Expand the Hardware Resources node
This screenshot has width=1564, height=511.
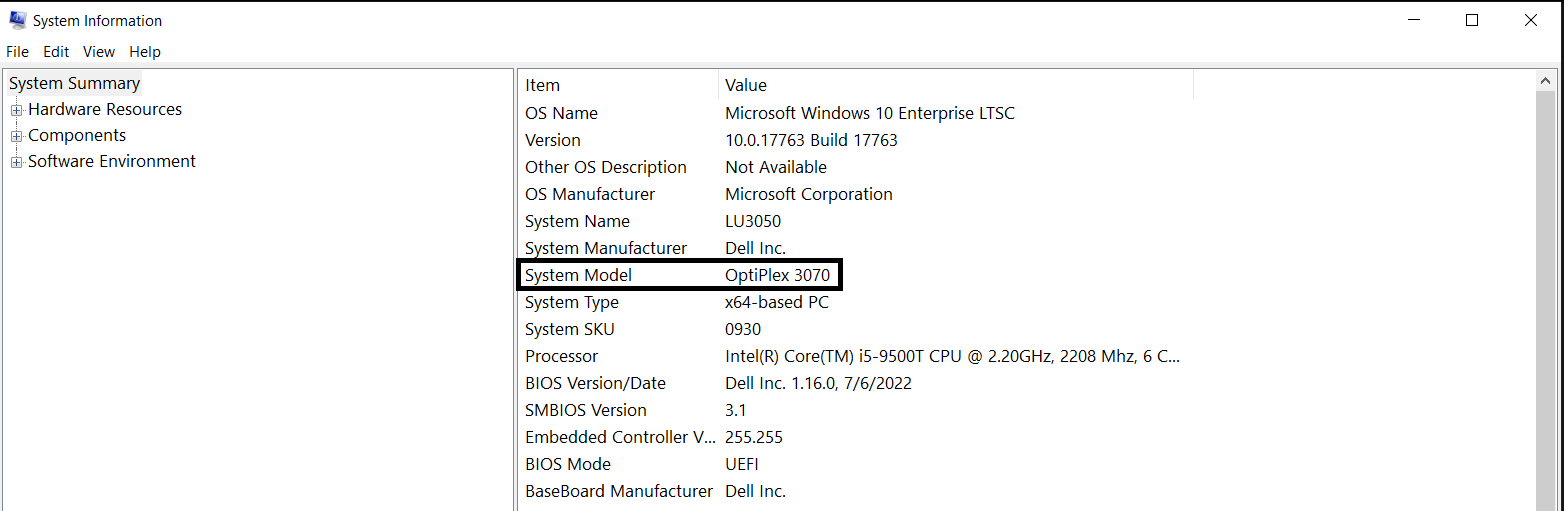coord(16,110)
